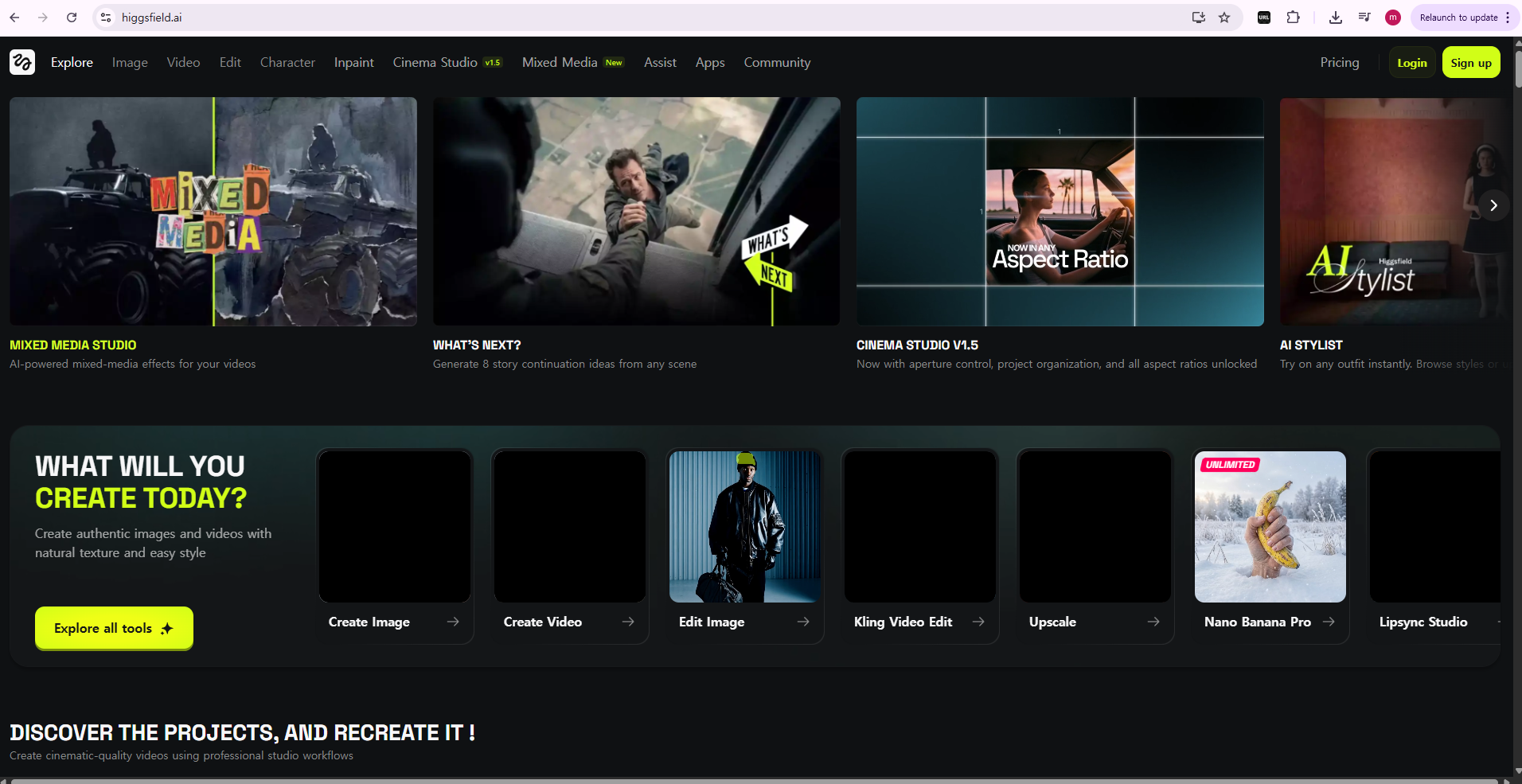Click the arrow on Create Video card
This screenshot has height=784, width=1522.
[628, 622]
